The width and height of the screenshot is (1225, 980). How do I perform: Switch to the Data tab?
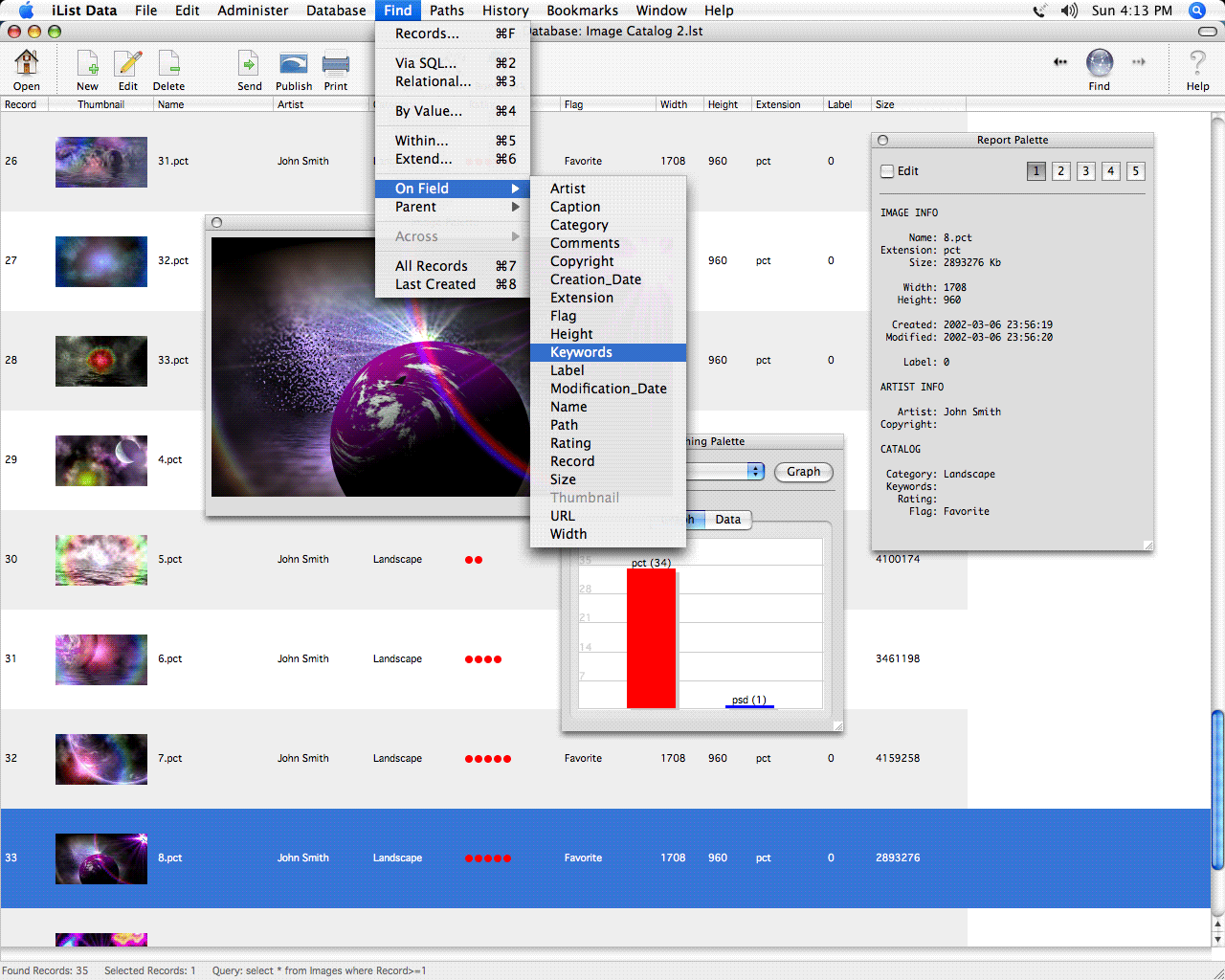pyautogui.click(x=727, y=520)
